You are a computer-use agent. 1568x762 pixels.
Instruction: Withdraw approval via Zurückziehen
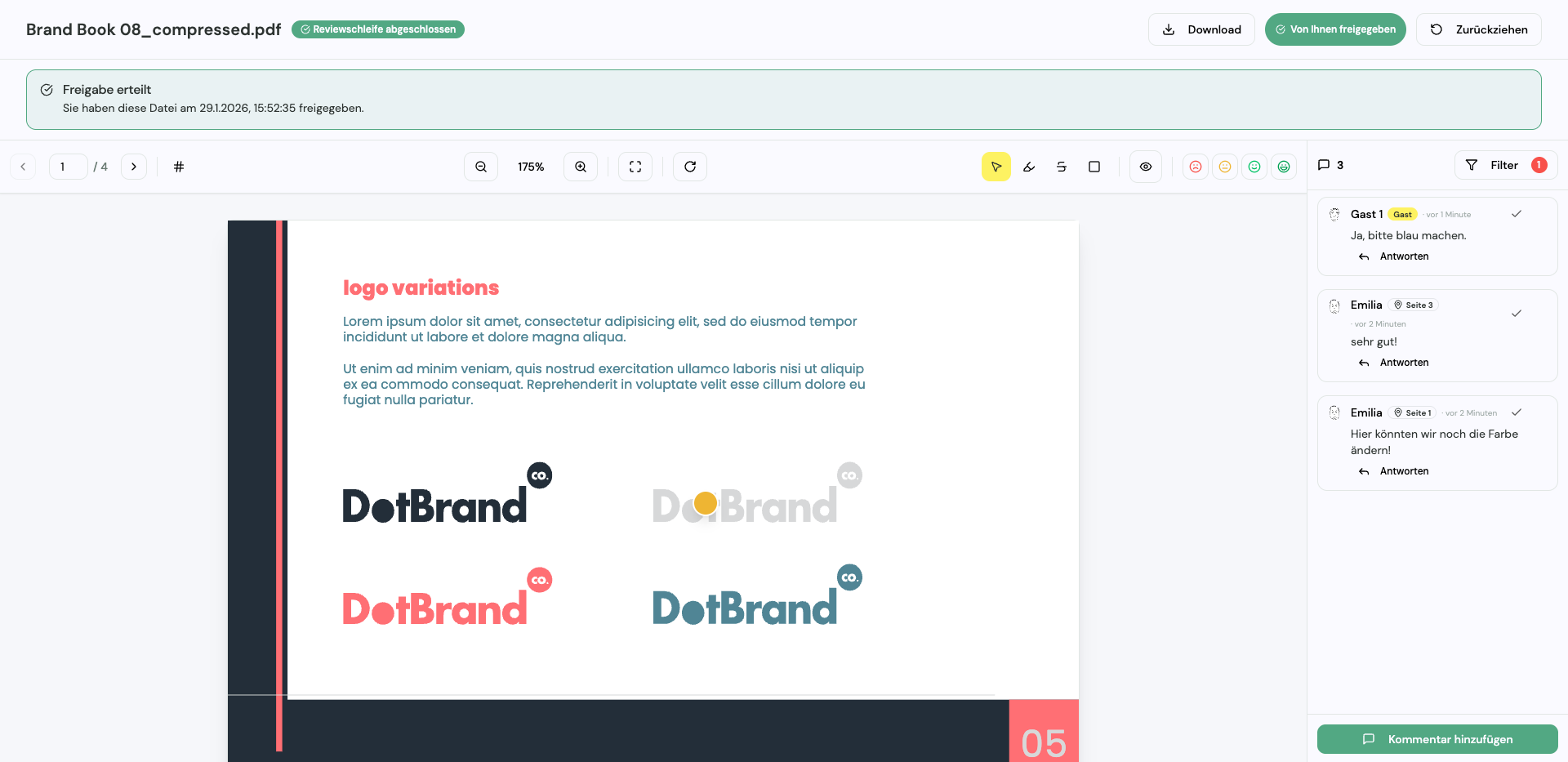(x=1478, y=29)
